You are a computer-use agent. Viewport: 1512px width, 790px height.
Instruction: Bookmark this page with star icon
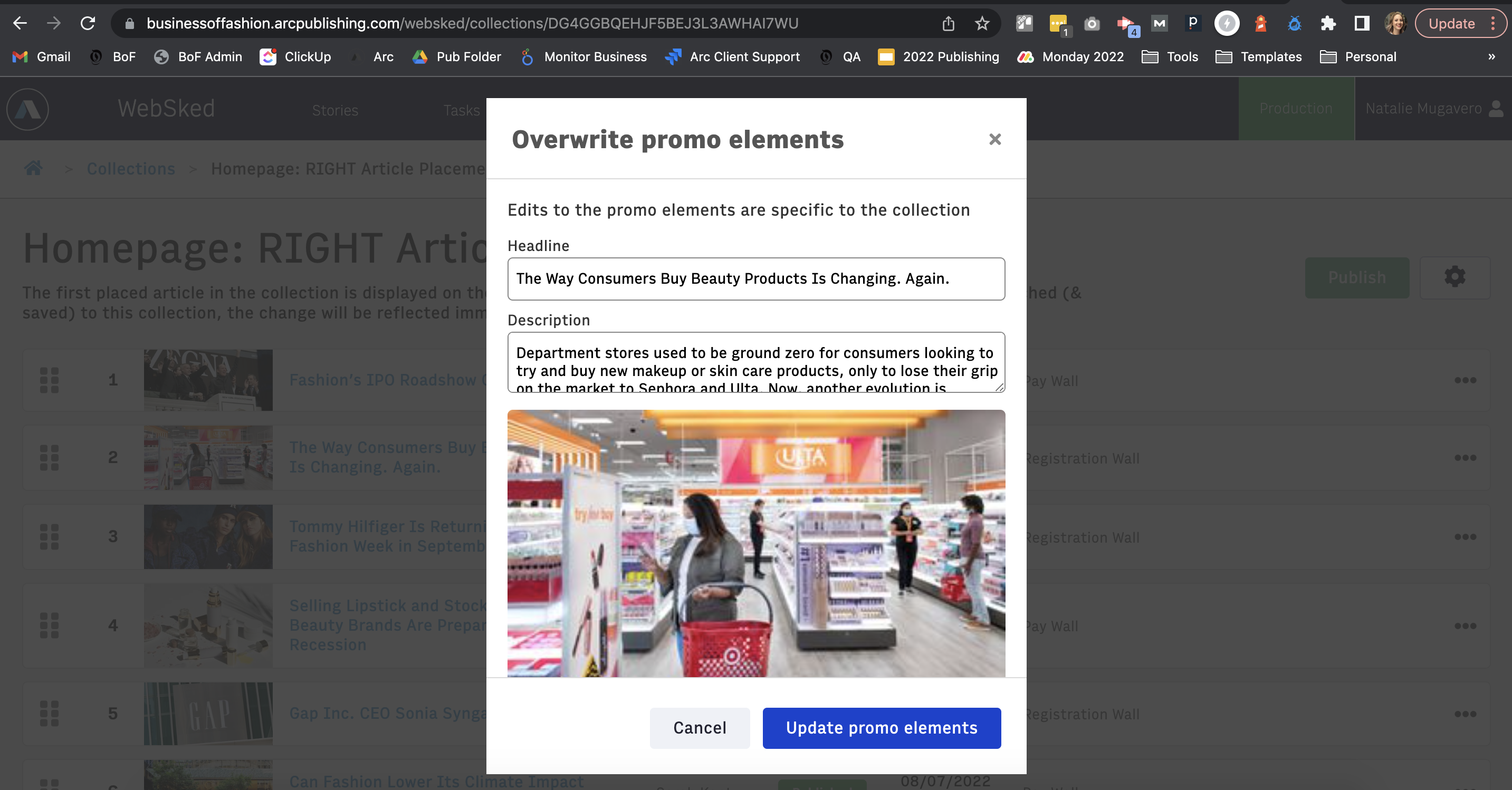[982, 24]
